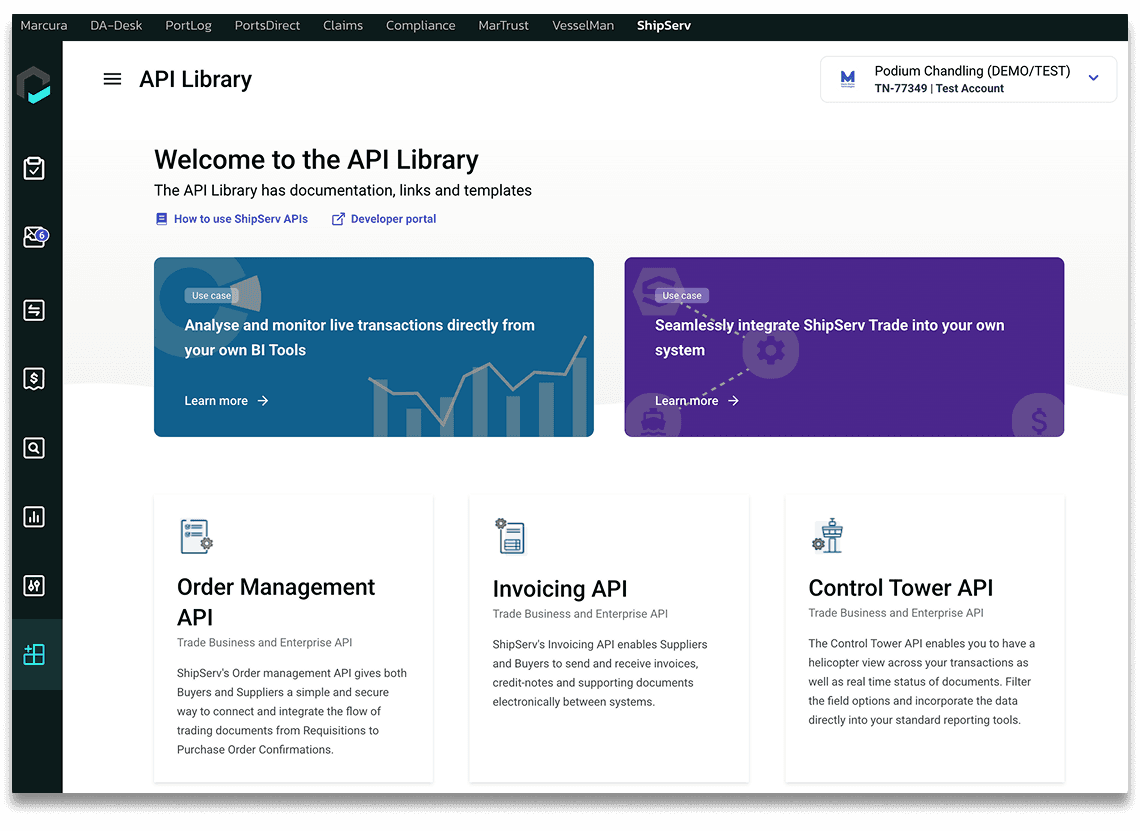Image resolution: width=1140 pixels, height=831 pixels.
Task: Click the external link icon beside Developer portal
Action: pyautogui.click(x=338, y=219)
